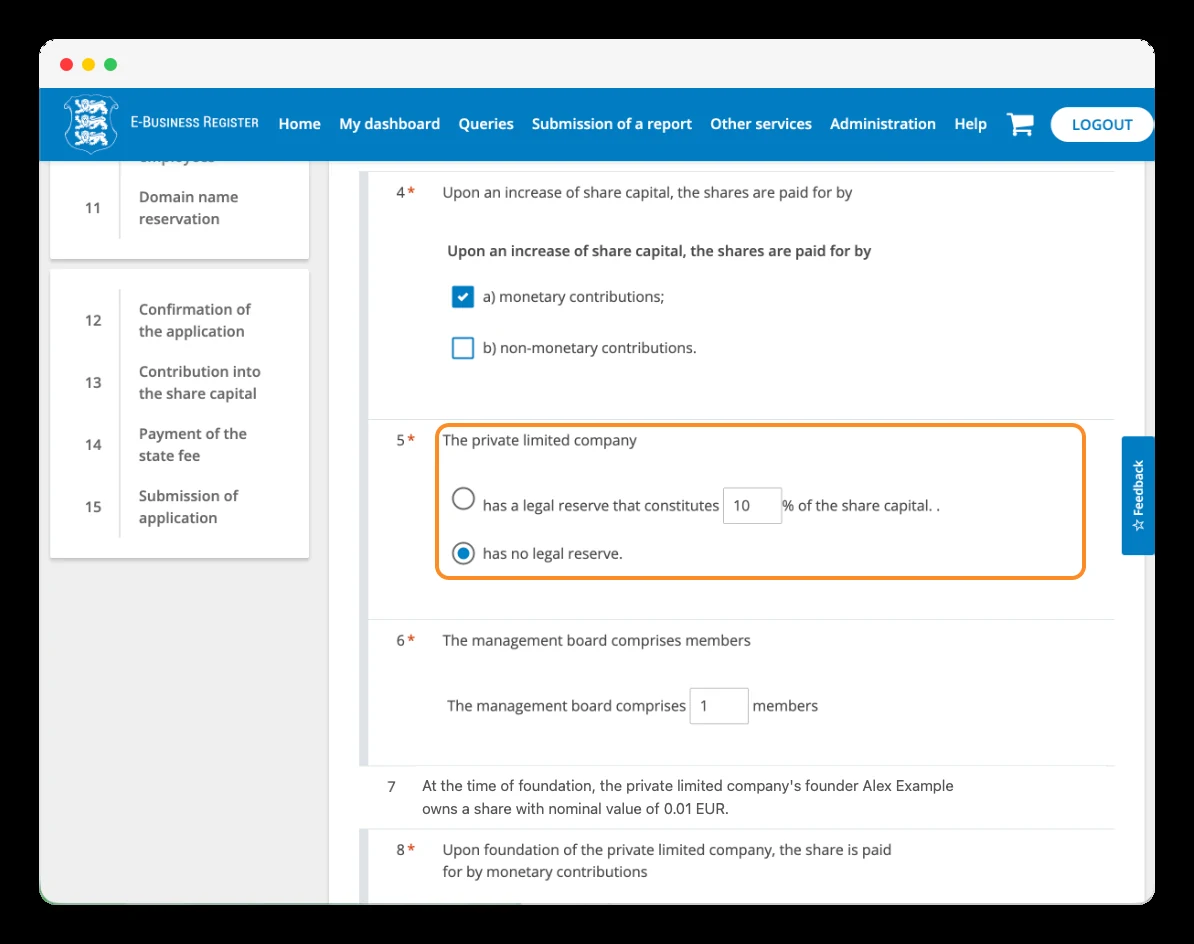
Task: Open Submission of a report menu
Action: coord(611,124)
